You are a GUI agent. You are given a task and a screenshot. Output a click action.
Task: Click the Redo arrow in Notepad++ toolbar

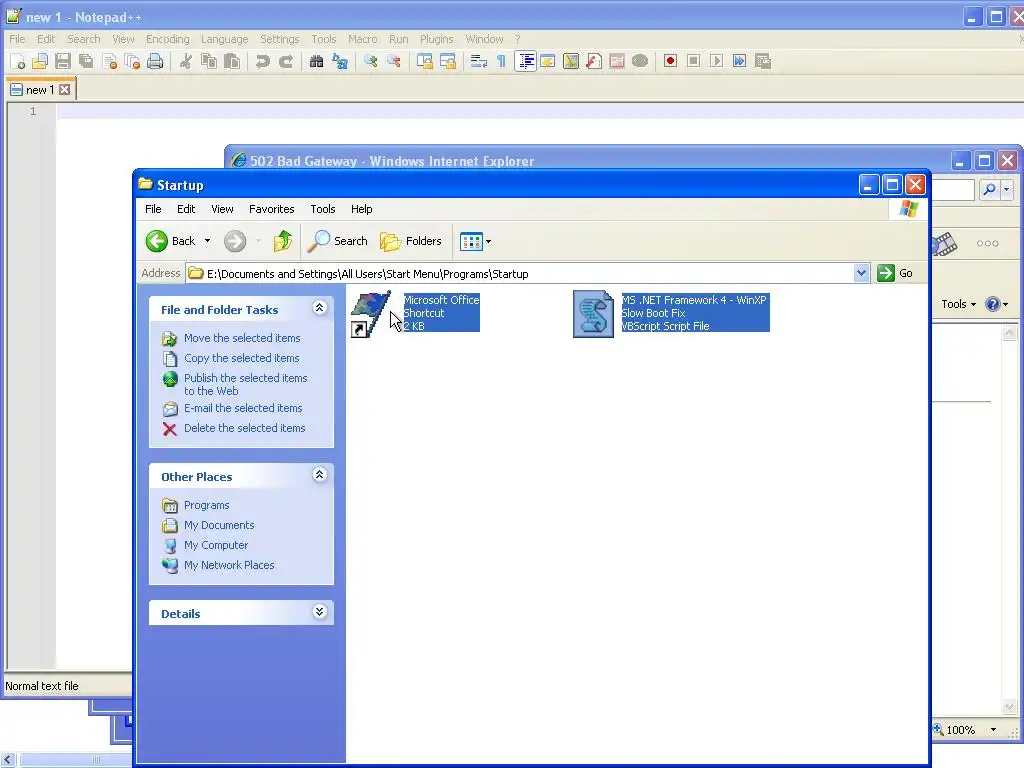285,61
